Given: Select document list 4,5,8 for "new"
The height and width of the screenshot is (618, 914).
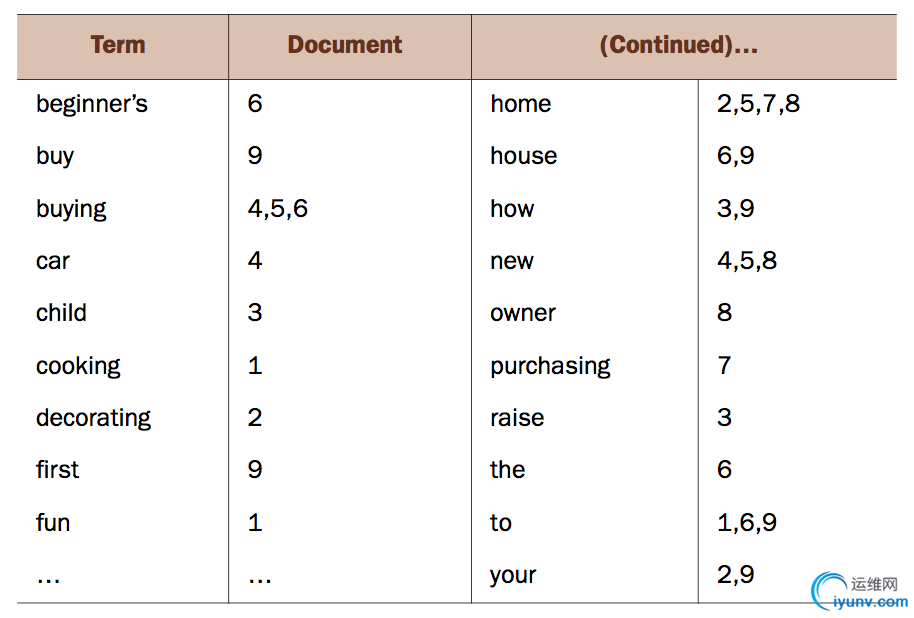Looking at the screenshot, I should 747,261.
